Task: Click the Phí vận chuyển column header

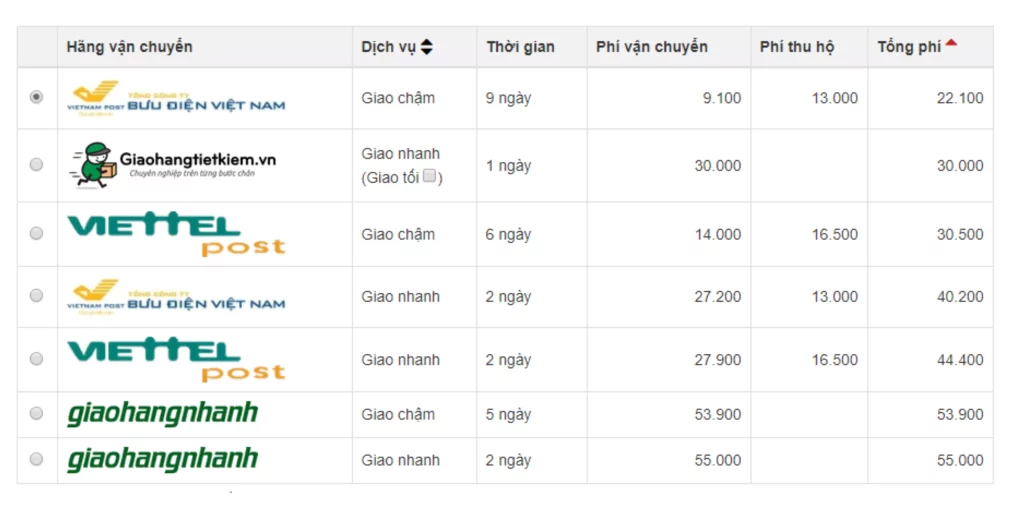Action: point(652,47)
